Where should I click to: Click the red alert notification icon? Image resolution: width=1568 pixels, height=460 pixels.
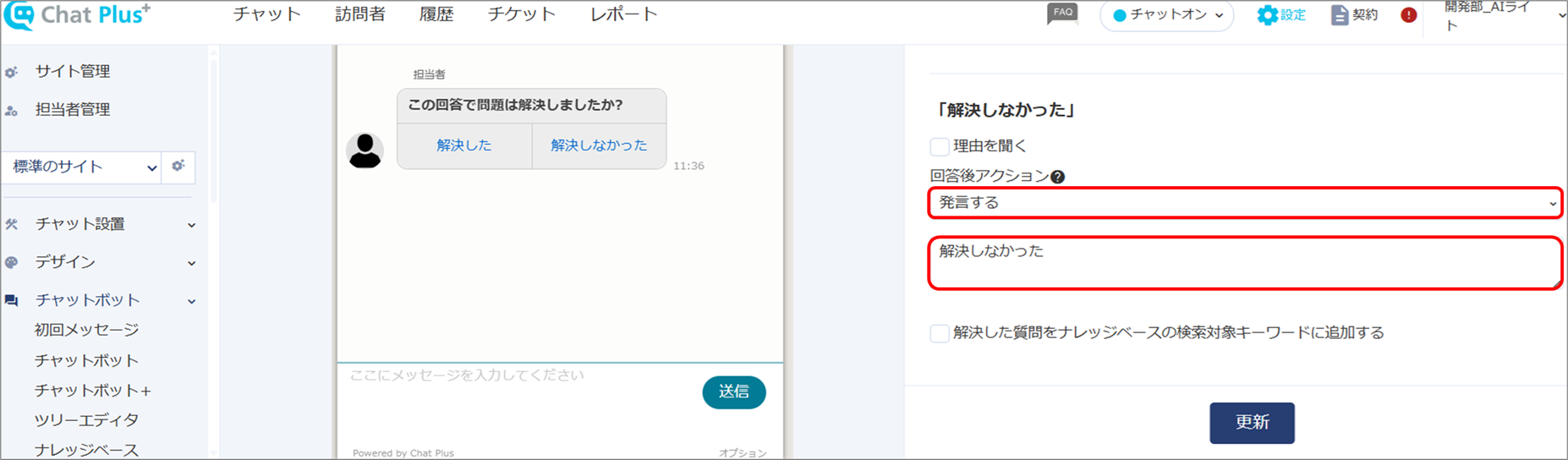(1409, 15)
